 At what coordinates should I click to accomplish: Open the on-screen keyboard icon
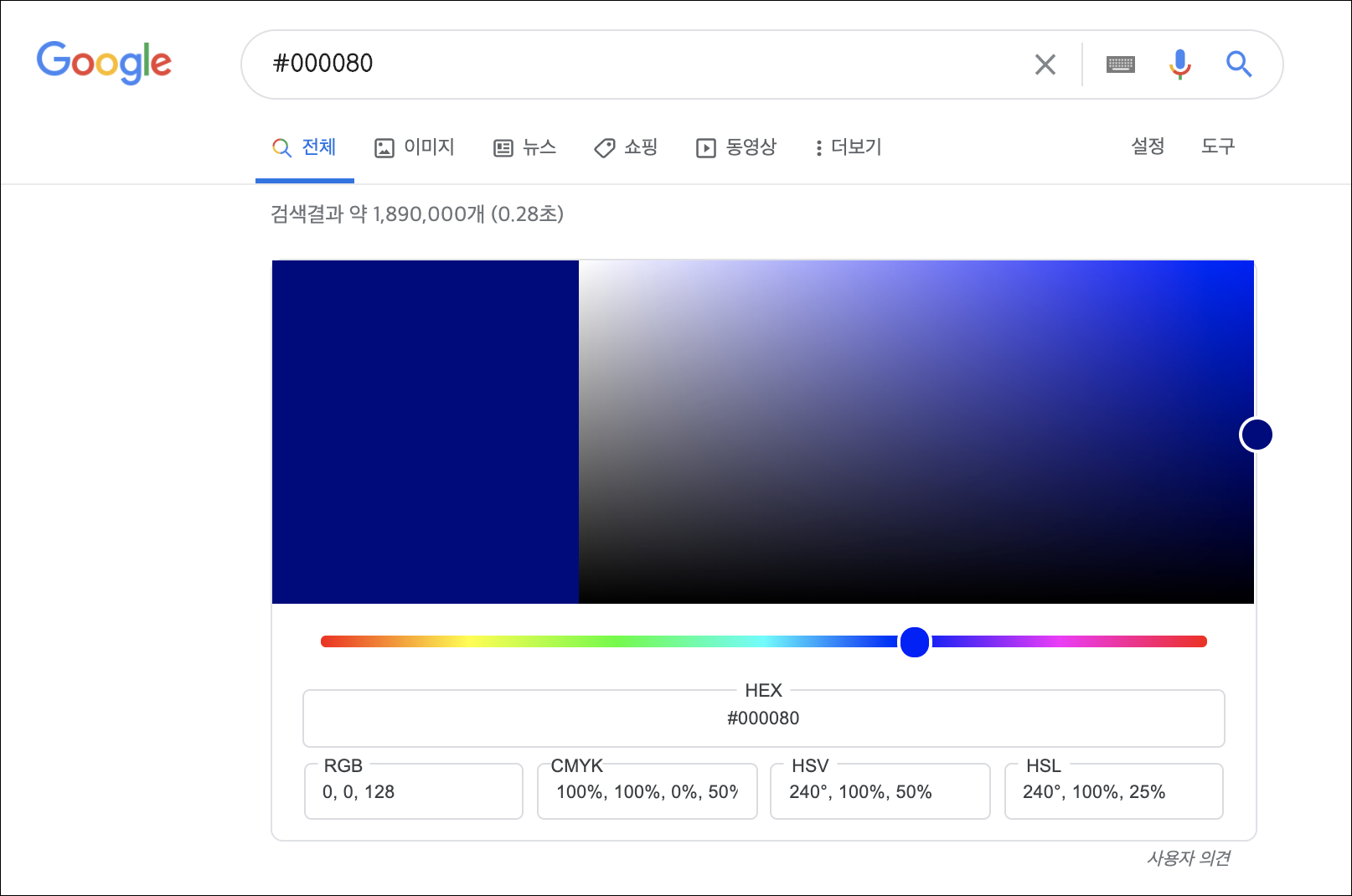[1120, 64]
